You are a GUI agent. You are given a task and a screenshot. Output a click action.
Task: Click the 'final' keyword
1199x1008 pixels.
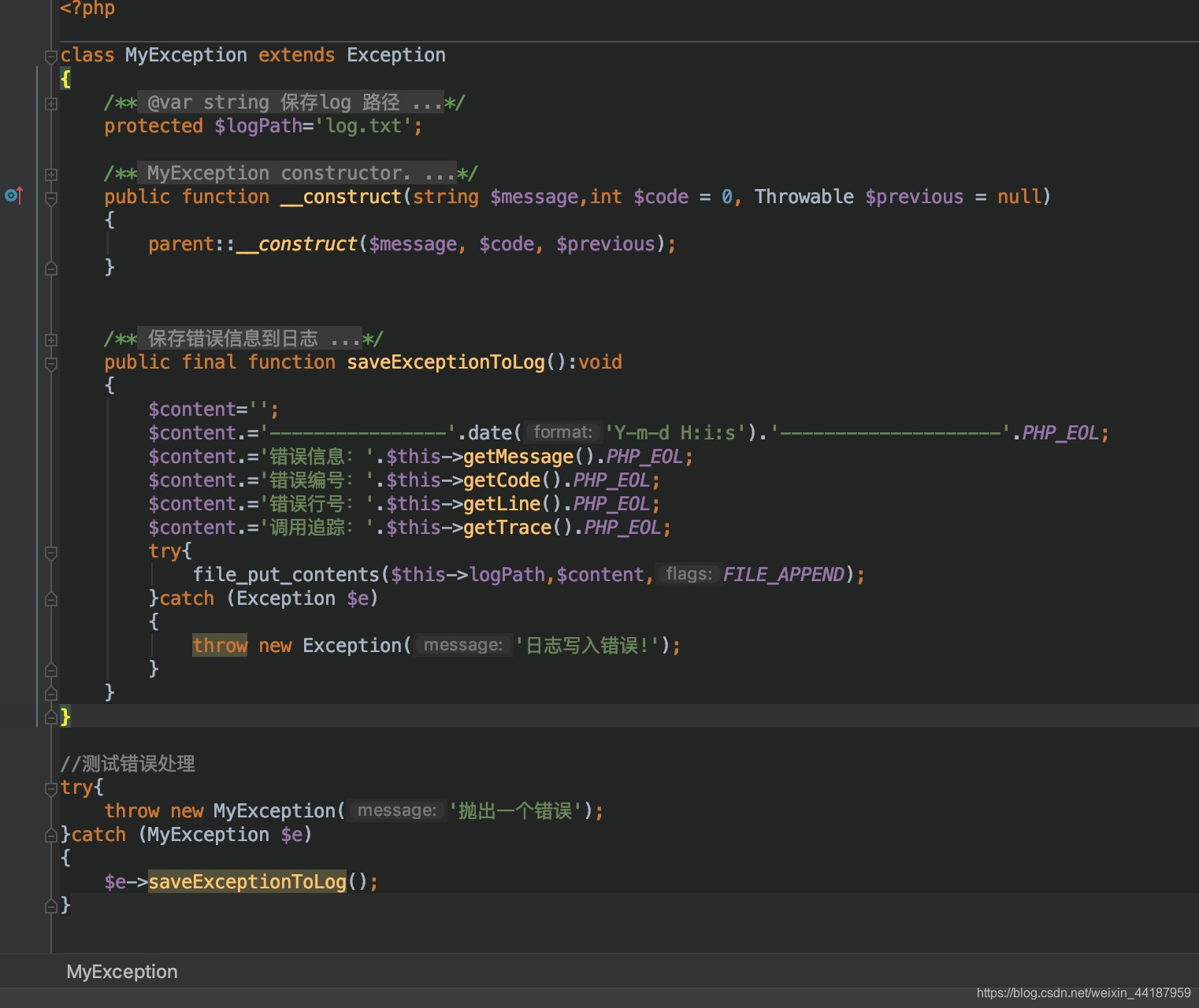click(x=209, y=362)
